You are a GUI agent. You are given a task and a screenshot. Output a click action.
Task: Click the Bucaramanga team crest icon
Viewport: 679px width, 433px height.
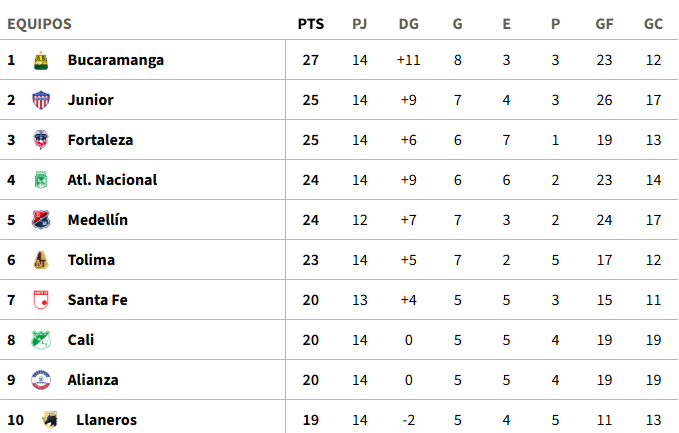[x=41, y=60]
